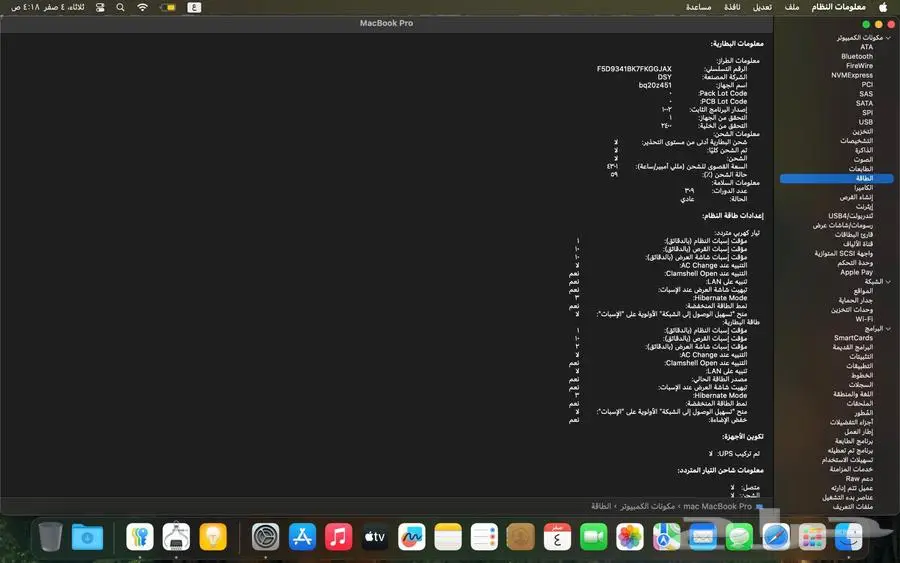Collapse the الشبكة sidebar section
Viewport: 900px width, 563px height.
click(x=889, y=282)
